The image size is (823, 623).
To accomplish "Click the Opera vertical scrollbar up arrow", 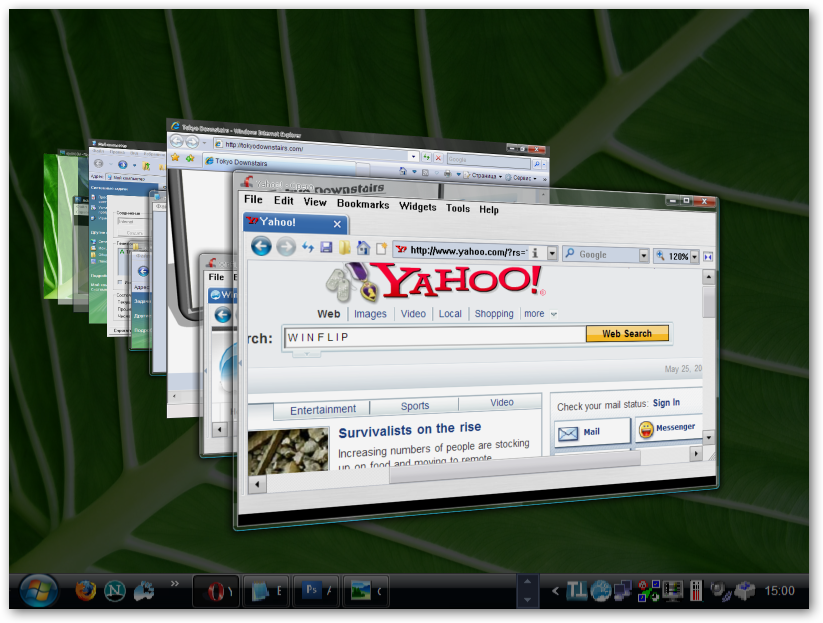I will click(709, 277).
